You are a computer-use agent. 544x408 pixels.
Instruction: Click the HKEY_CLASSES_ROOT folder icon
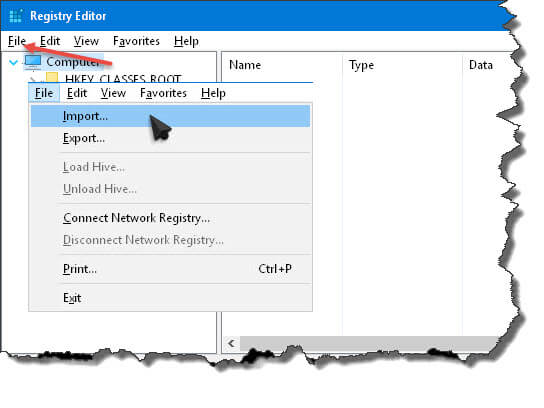(52, 78)
